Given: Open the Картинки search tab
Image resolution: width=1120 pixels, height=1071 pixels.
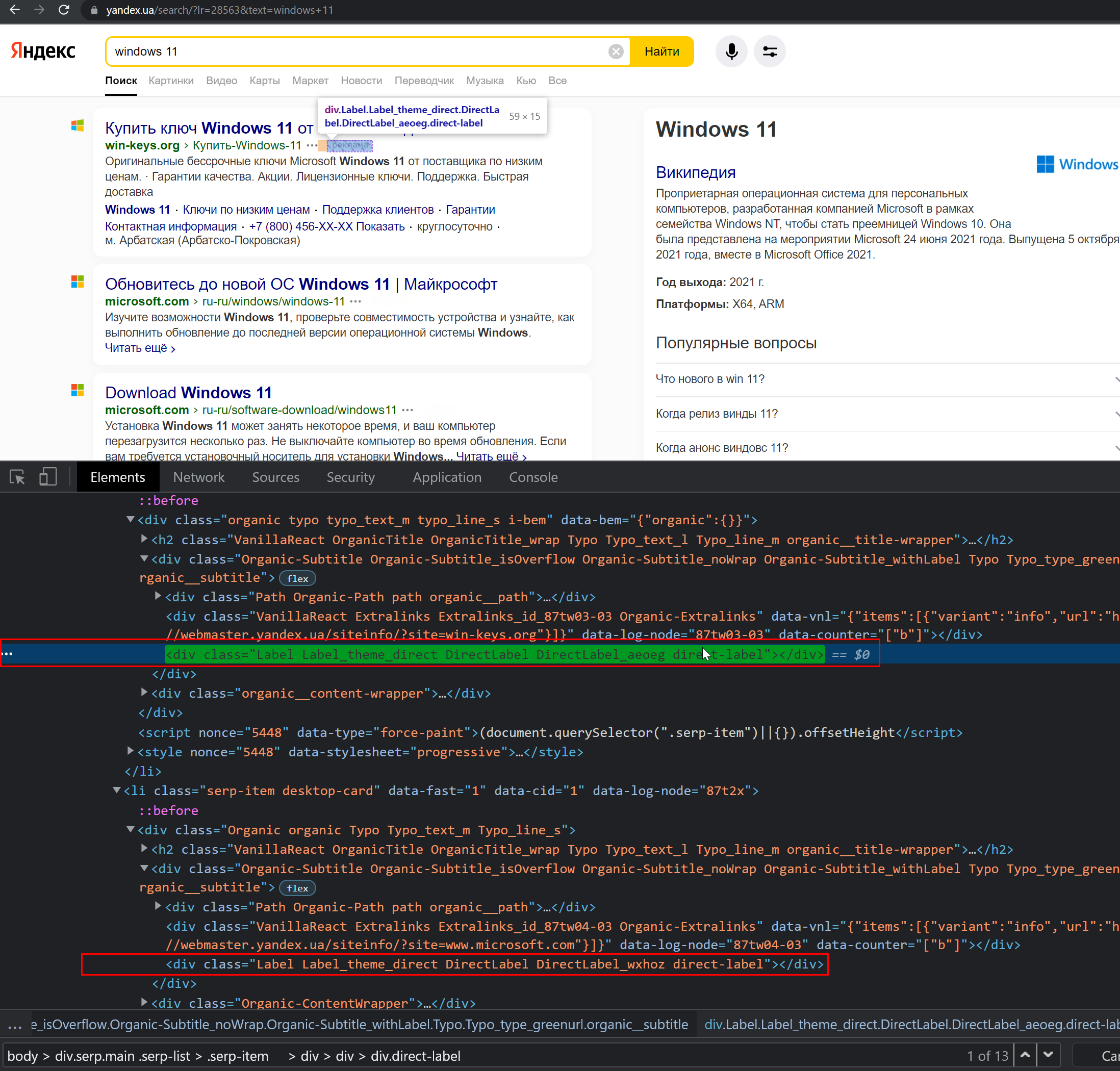Looking at the screenshot, I should 171,81.
